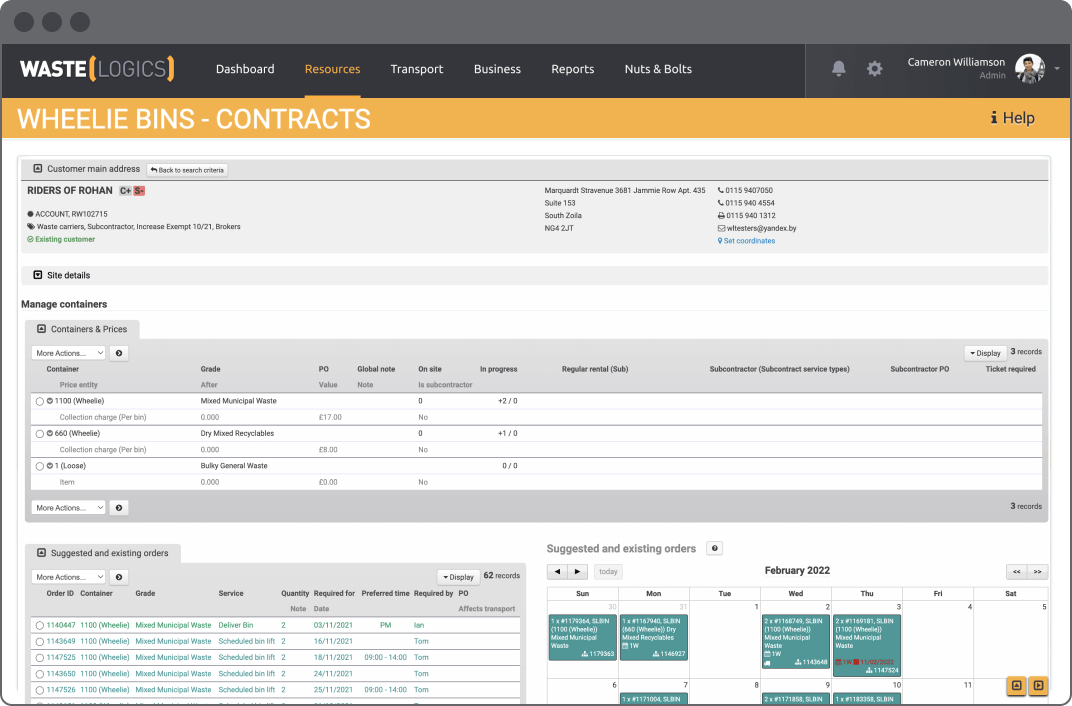Open calendar order #1179364 tile
Viewport: 1072px width, 706px height.
(x=582, y=638)
